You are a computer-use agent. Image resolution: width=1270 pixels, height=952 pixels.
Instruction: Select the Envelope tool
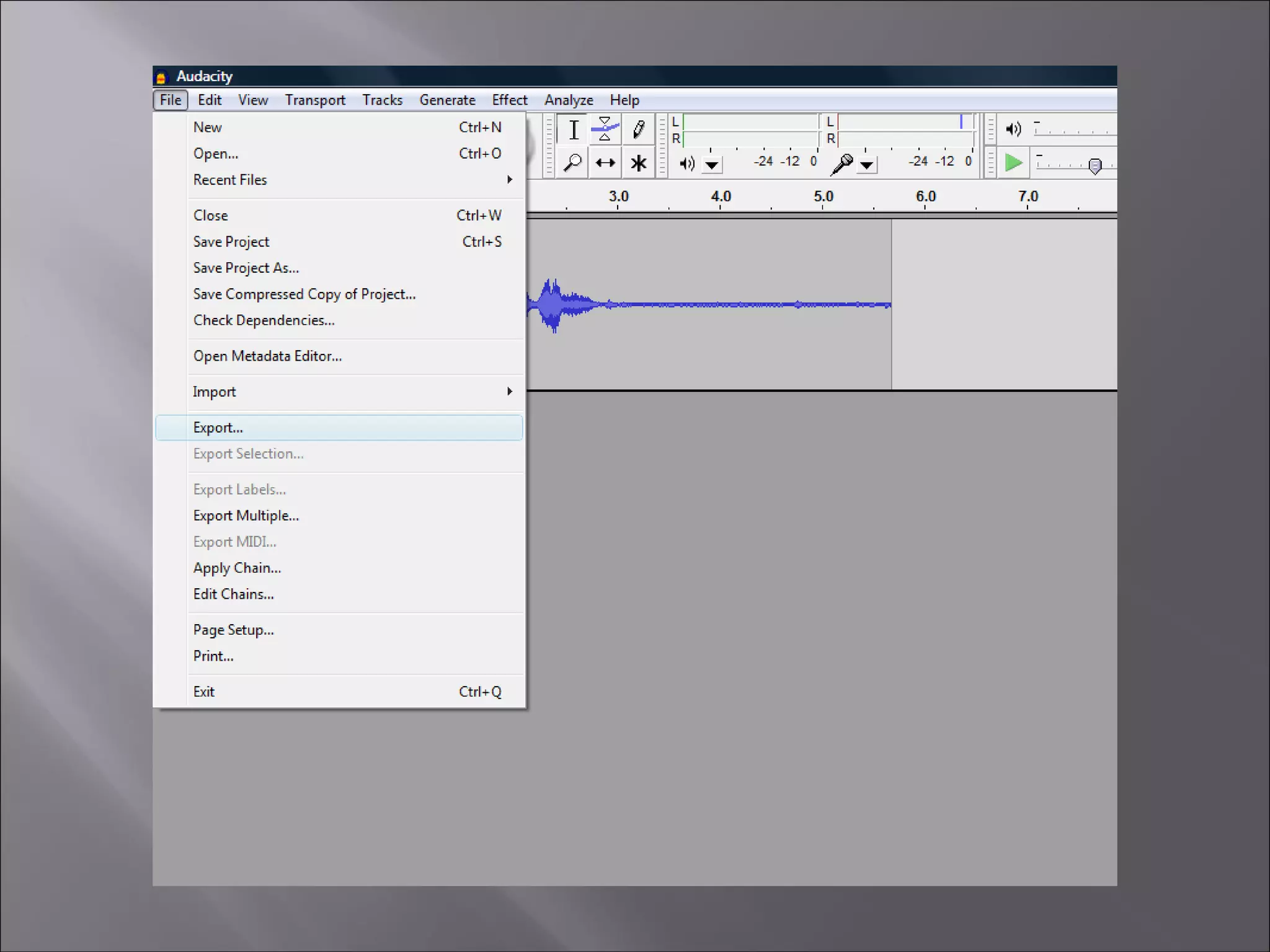click(605, 130)
